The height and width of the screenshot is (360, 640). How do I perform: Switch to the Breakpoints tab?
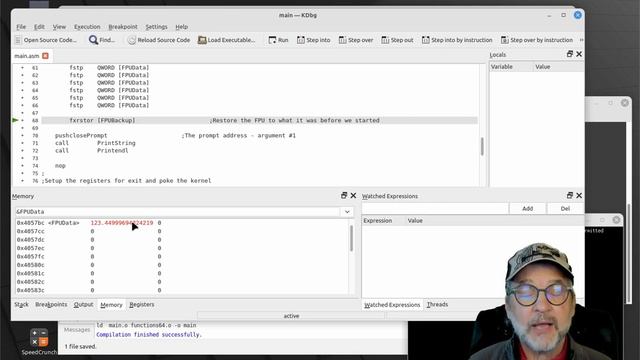pos(51,304)
